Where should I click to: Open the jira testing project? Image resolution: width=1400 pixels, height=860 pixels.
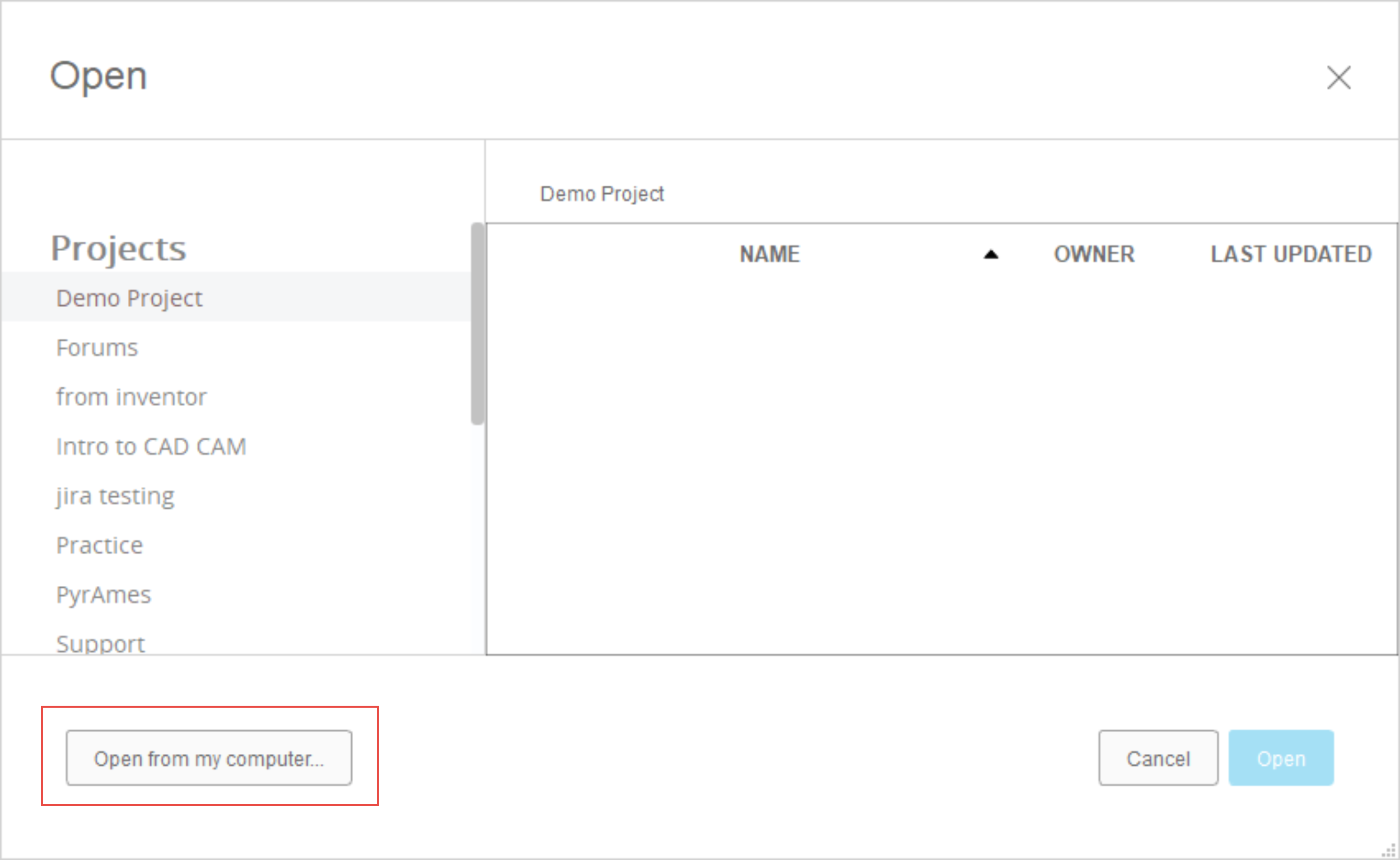pyautogui.click(x=115, y=496)
